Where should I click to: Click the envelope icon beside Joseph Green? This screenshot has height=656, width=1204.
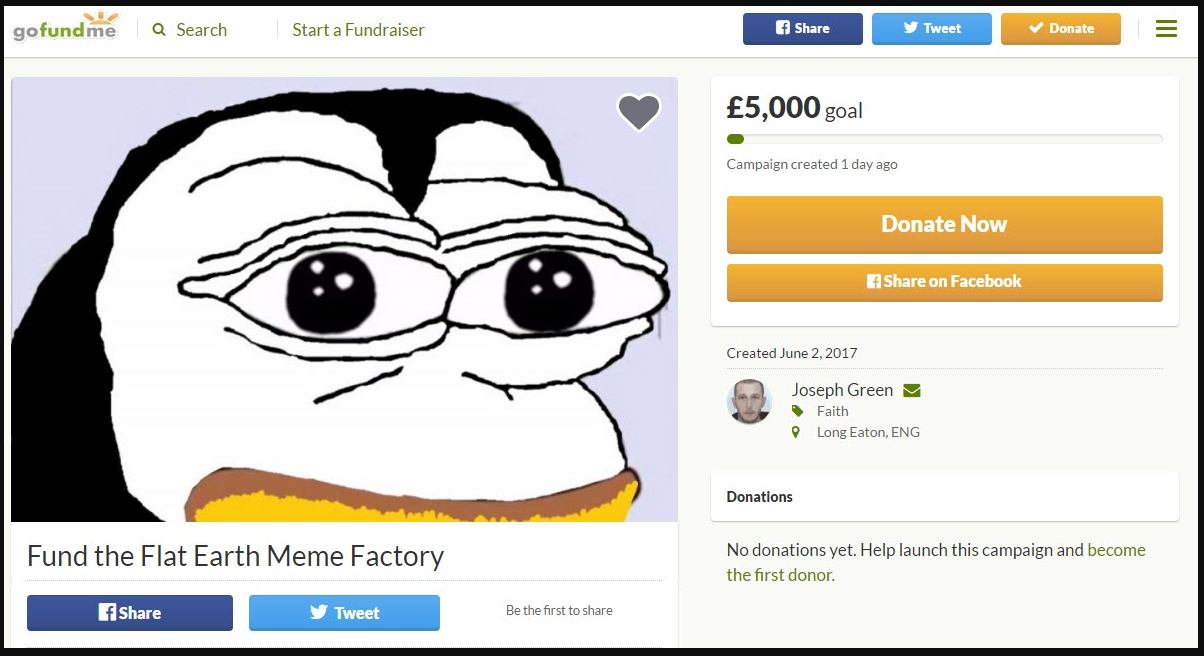click(x=911, y=390)
